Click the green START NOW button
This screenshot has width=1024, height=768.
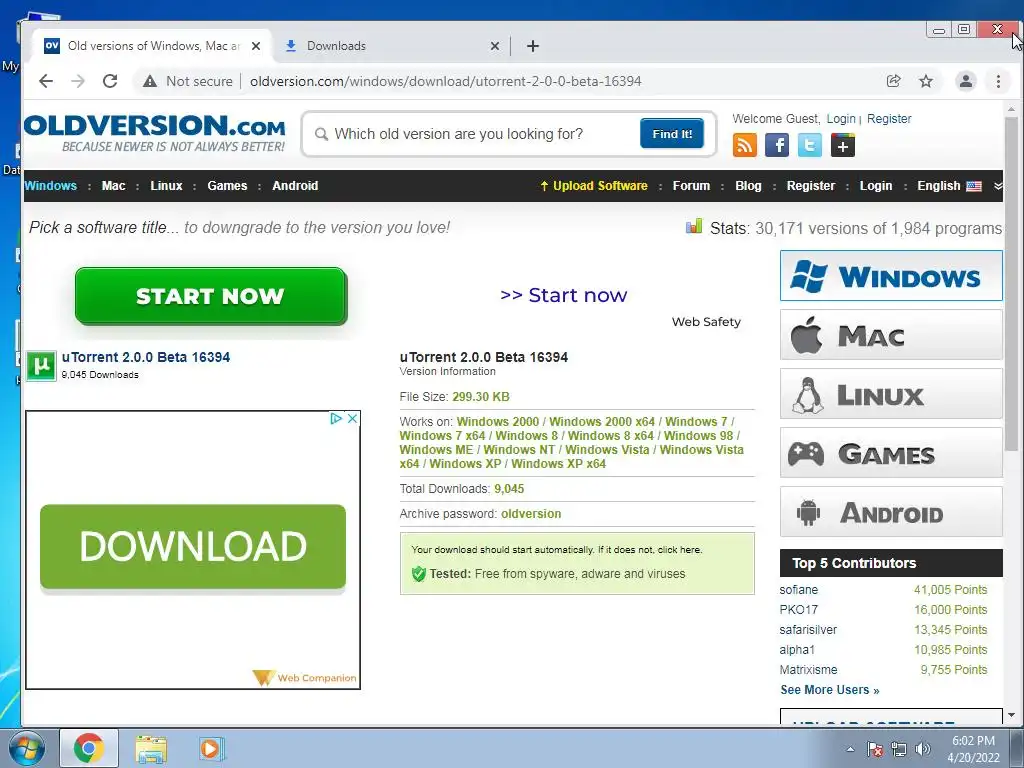pyautogui.click(x=211, y=296)
